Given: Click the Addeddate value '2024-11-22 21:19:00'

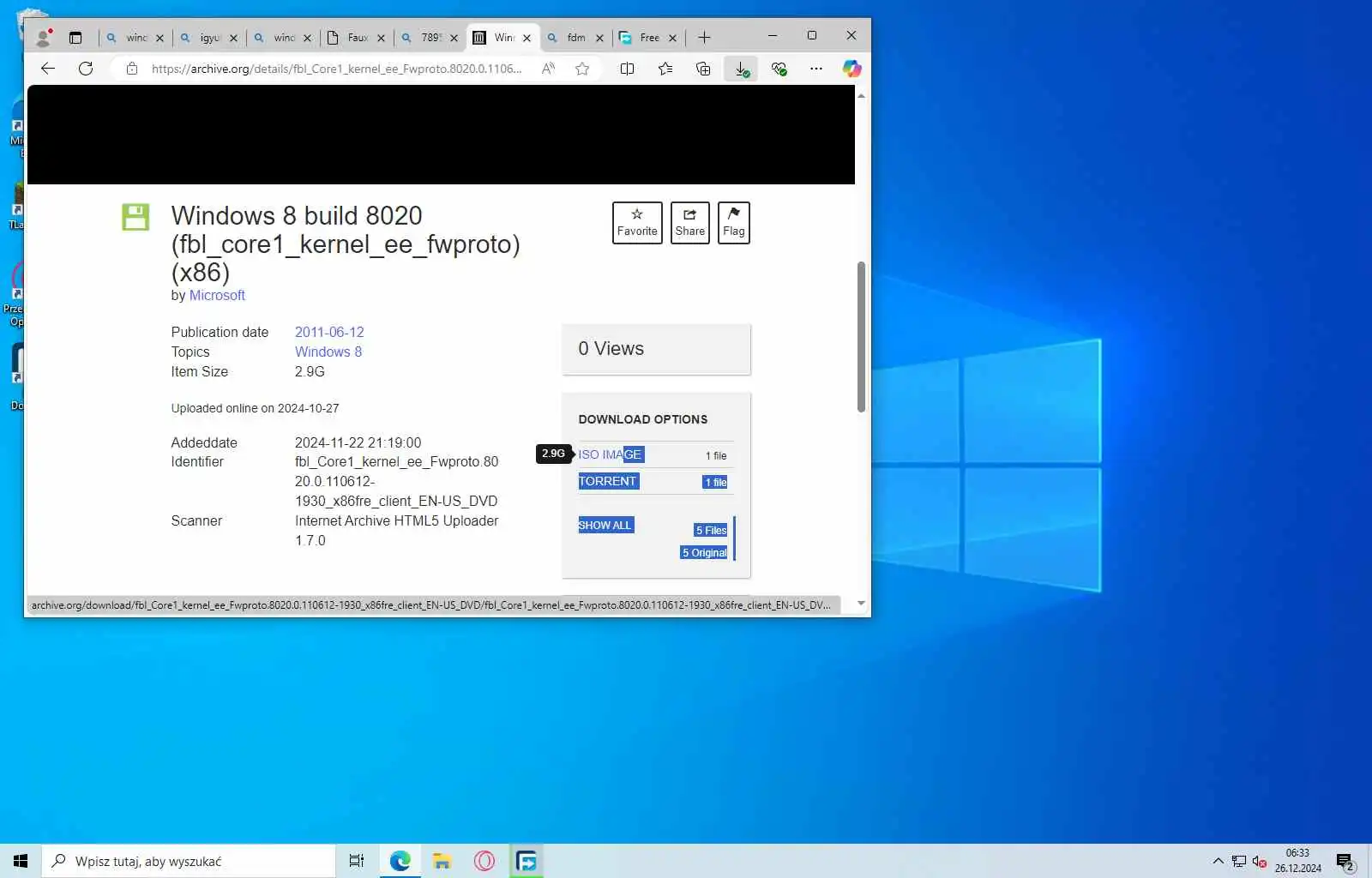Looking at the screenshot, I should click(x=358, y=442).
